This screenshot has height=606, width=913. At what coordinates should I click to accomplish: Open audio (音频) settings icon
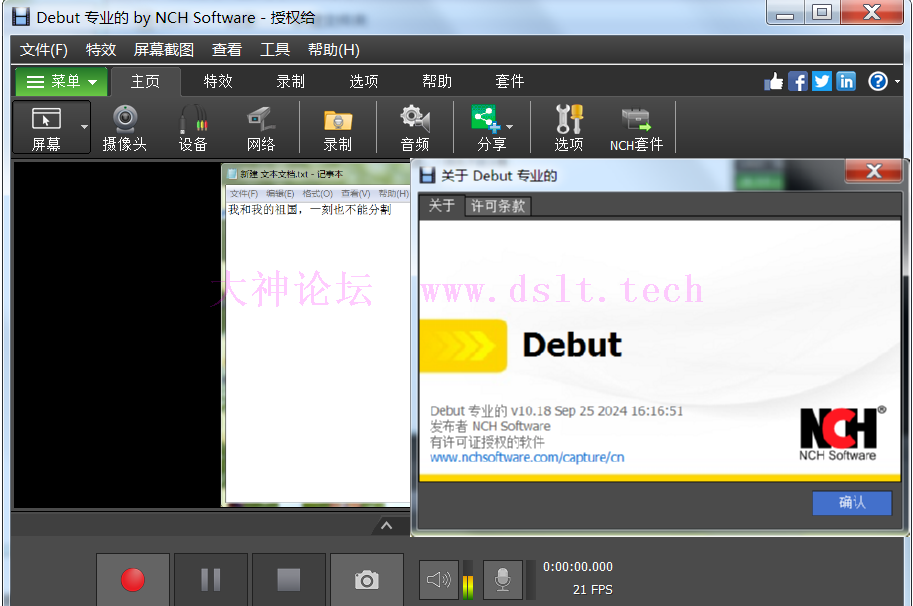coord(415,129)
